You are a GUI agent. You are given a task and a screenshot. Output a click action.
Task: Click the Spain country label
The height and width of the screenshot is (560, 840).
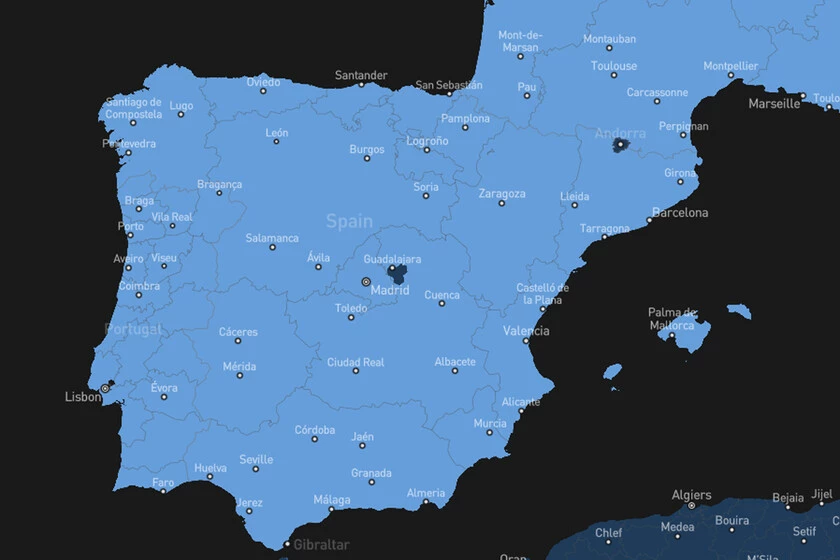tap(349, 221)
